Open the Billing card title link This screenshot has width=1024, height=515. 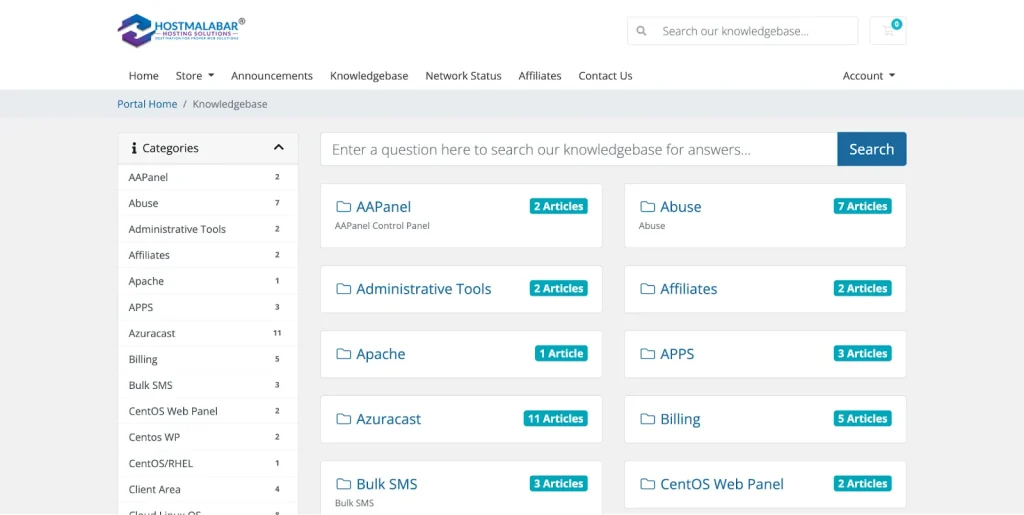[x=680, y=419]
